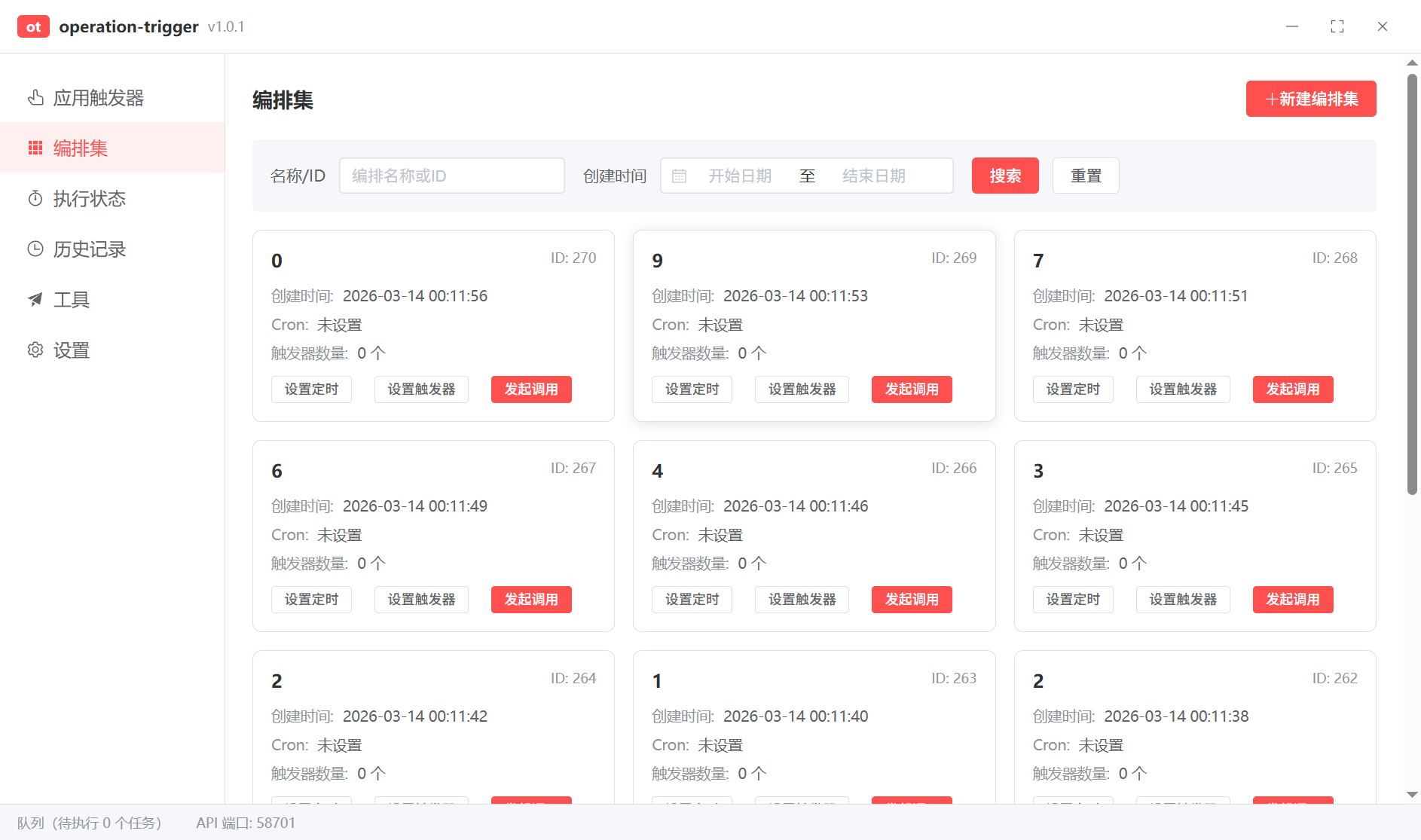Reset filters with the 重置 button

coord(1086,176)
